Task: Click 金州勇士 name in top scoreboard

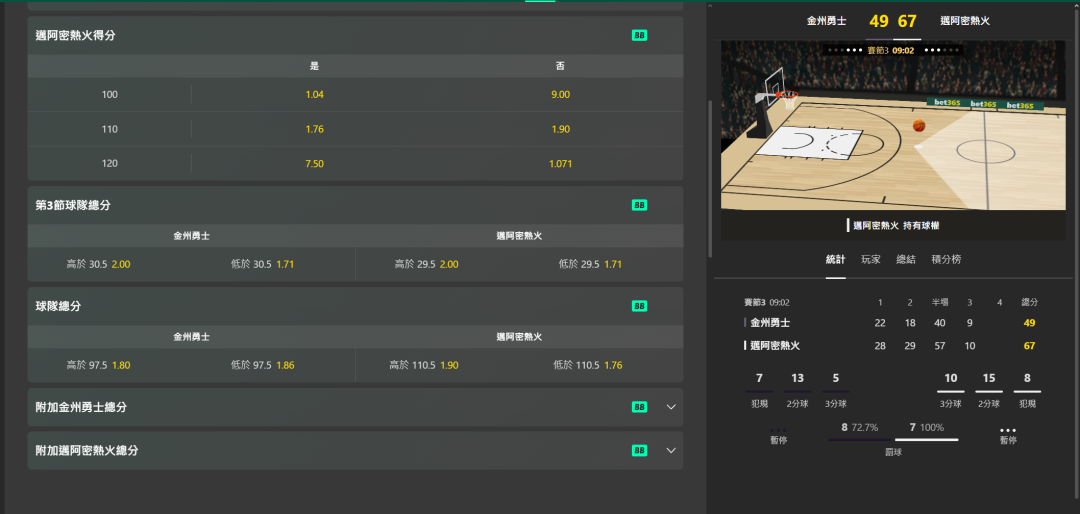Action: click(x=827, y=21)
